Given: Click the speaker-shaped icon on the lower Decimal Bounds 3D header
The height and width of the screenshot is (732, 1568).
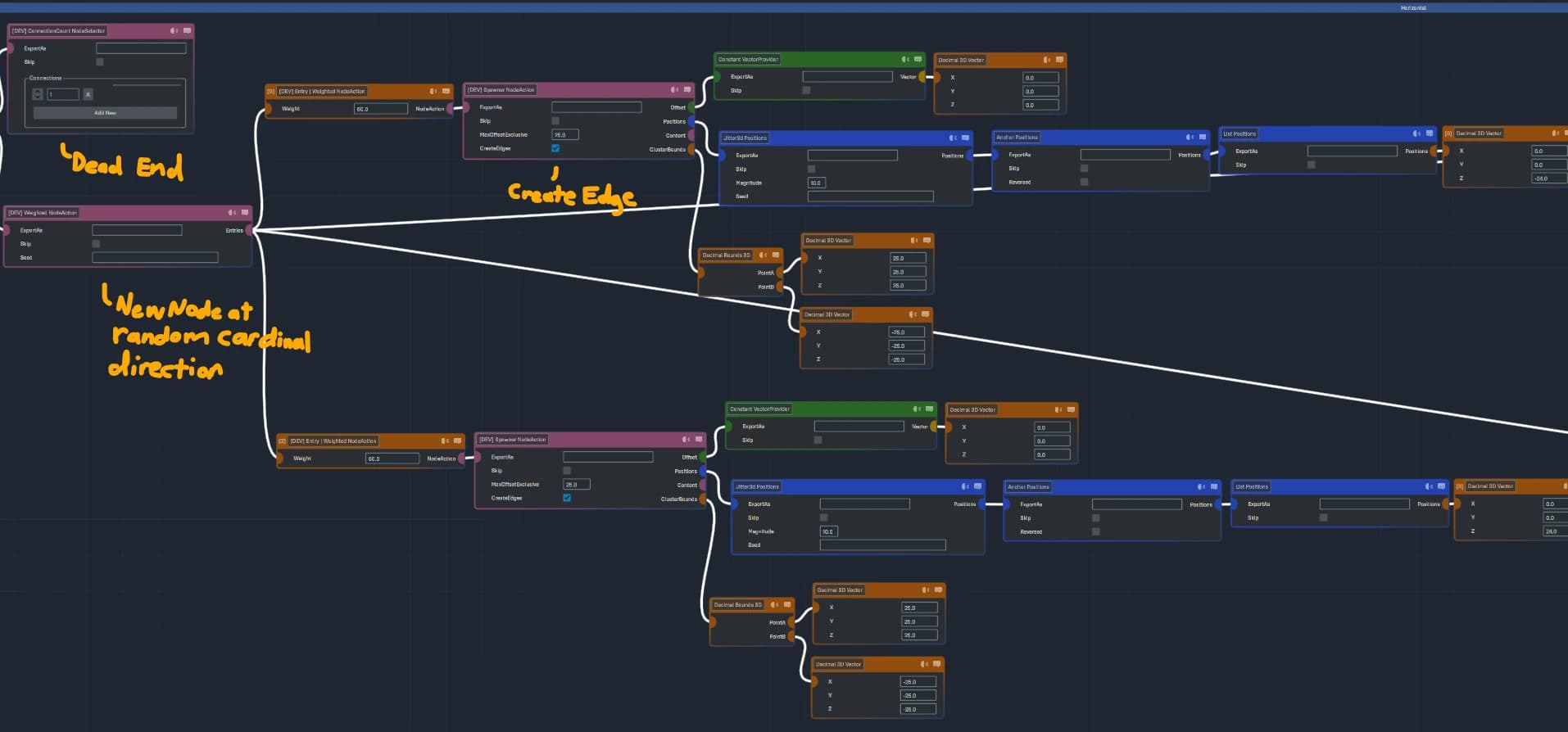Looking at the screenshot, I should [x=775, y=604].
